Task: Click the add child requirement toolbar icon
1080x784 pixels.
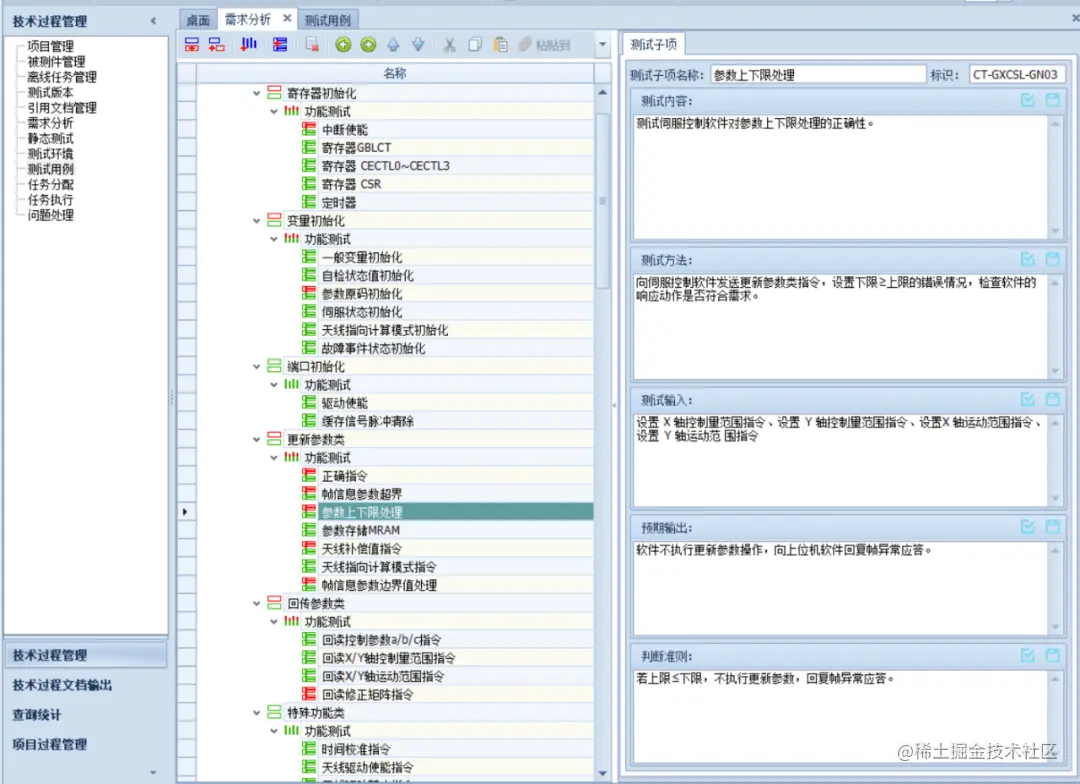Action: click(217, 45)
